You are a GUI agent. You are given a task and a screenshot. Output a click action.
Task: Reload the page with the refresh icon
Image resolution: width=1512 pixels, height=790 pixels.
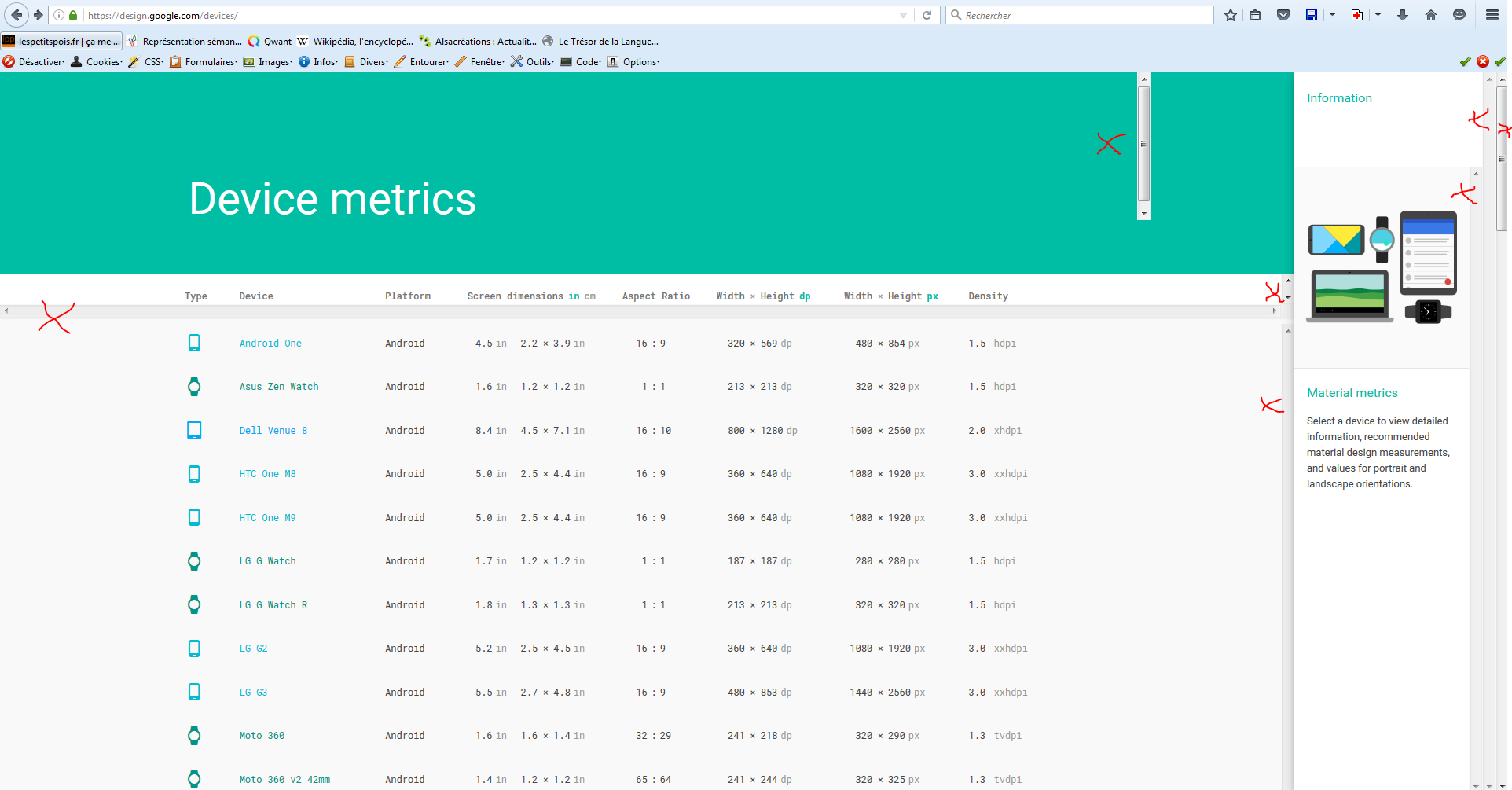click(x=927, y=15)
